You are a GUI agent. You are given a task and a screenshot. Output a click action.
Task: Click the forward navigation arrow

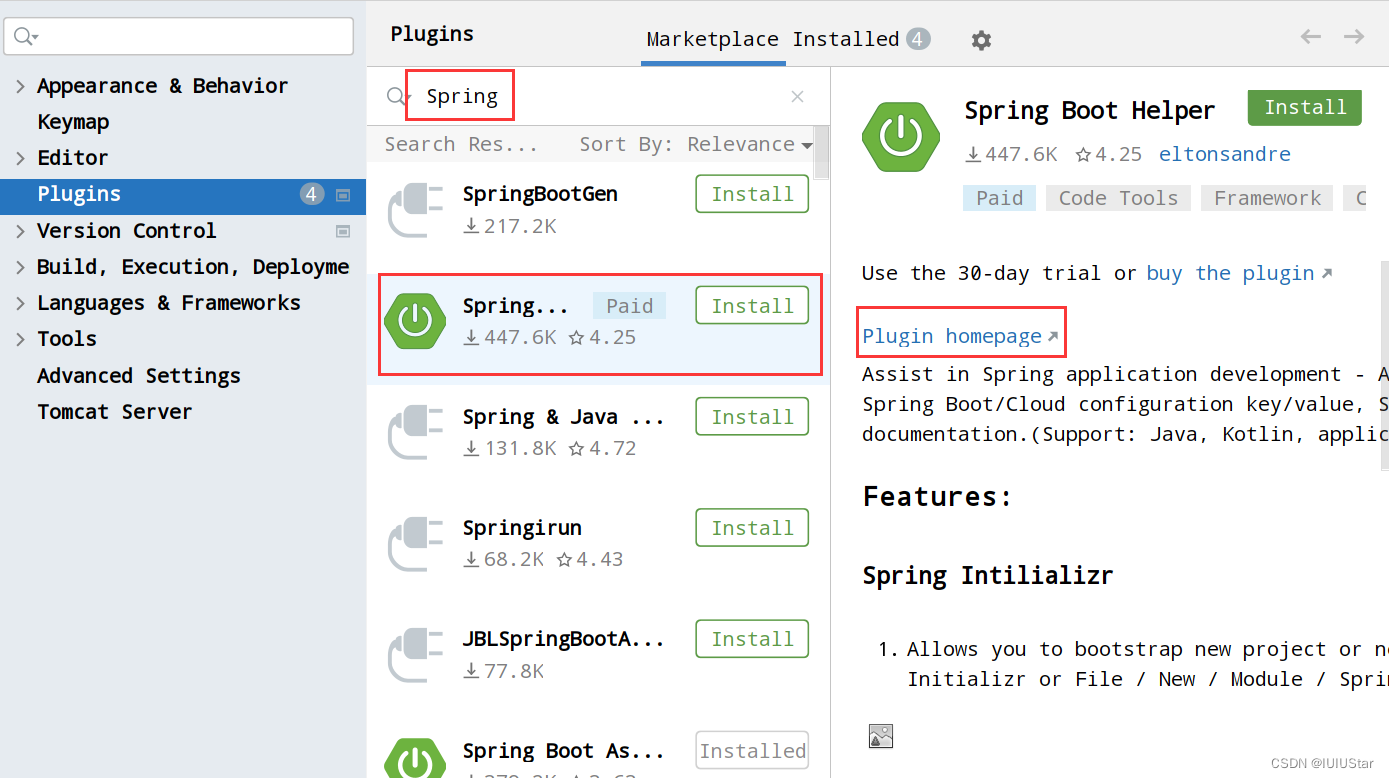pos(1353,36)
